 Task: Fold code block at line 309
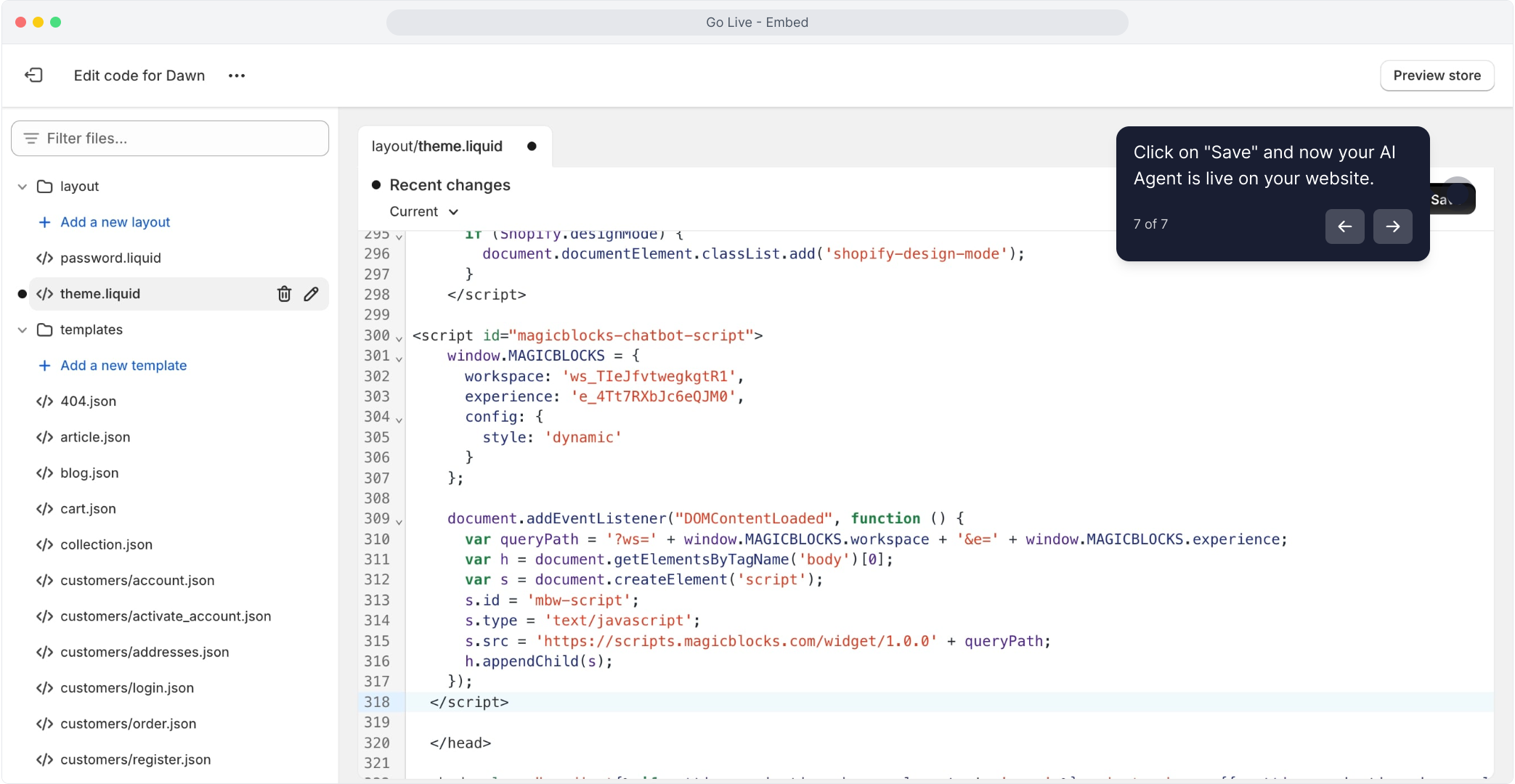[399, 520]
